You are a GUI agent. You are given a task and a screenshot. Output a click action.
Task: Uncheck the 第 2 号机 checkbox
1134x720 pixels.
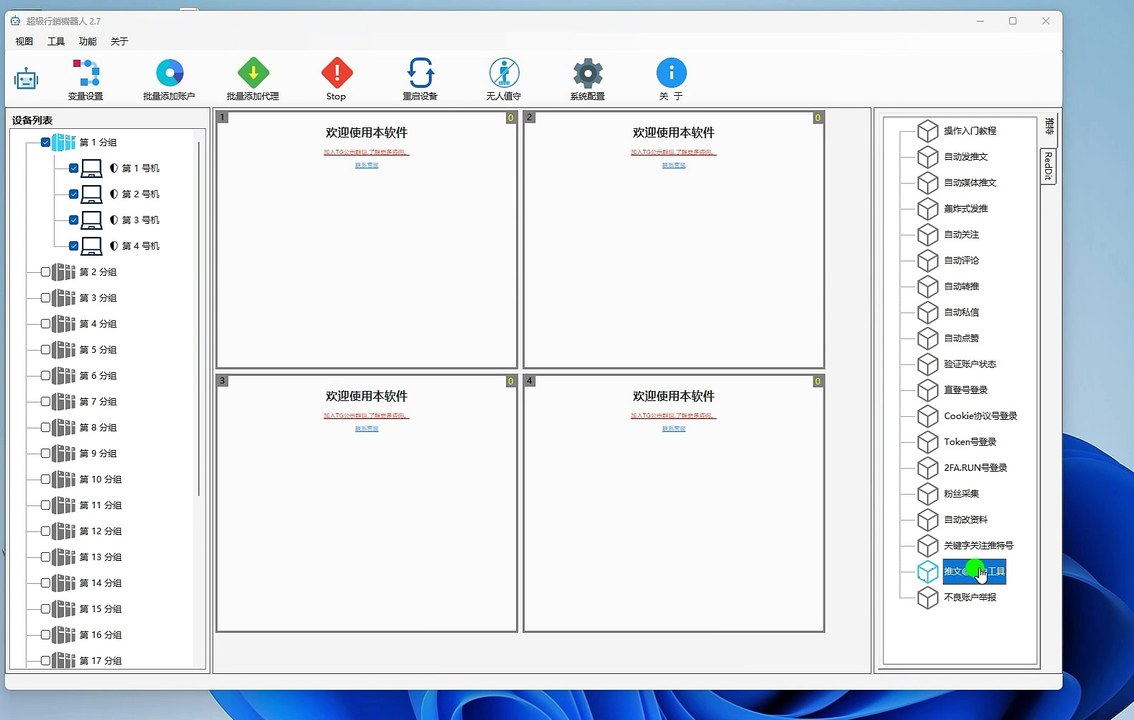pyautogui.click(x=74, y=194)
